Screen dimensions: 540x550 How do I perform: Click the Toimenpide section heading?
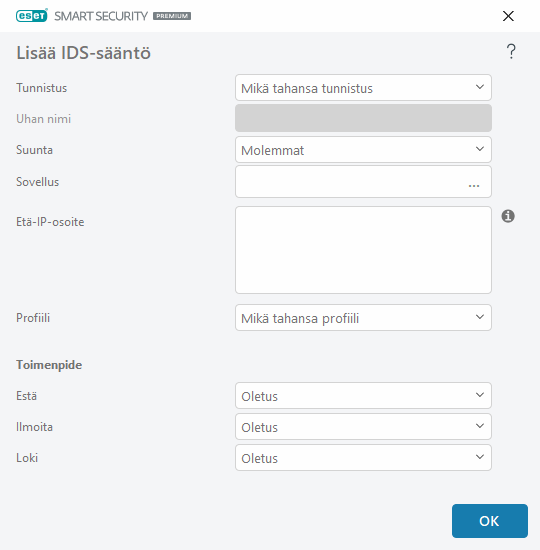(x=49, y=365)
